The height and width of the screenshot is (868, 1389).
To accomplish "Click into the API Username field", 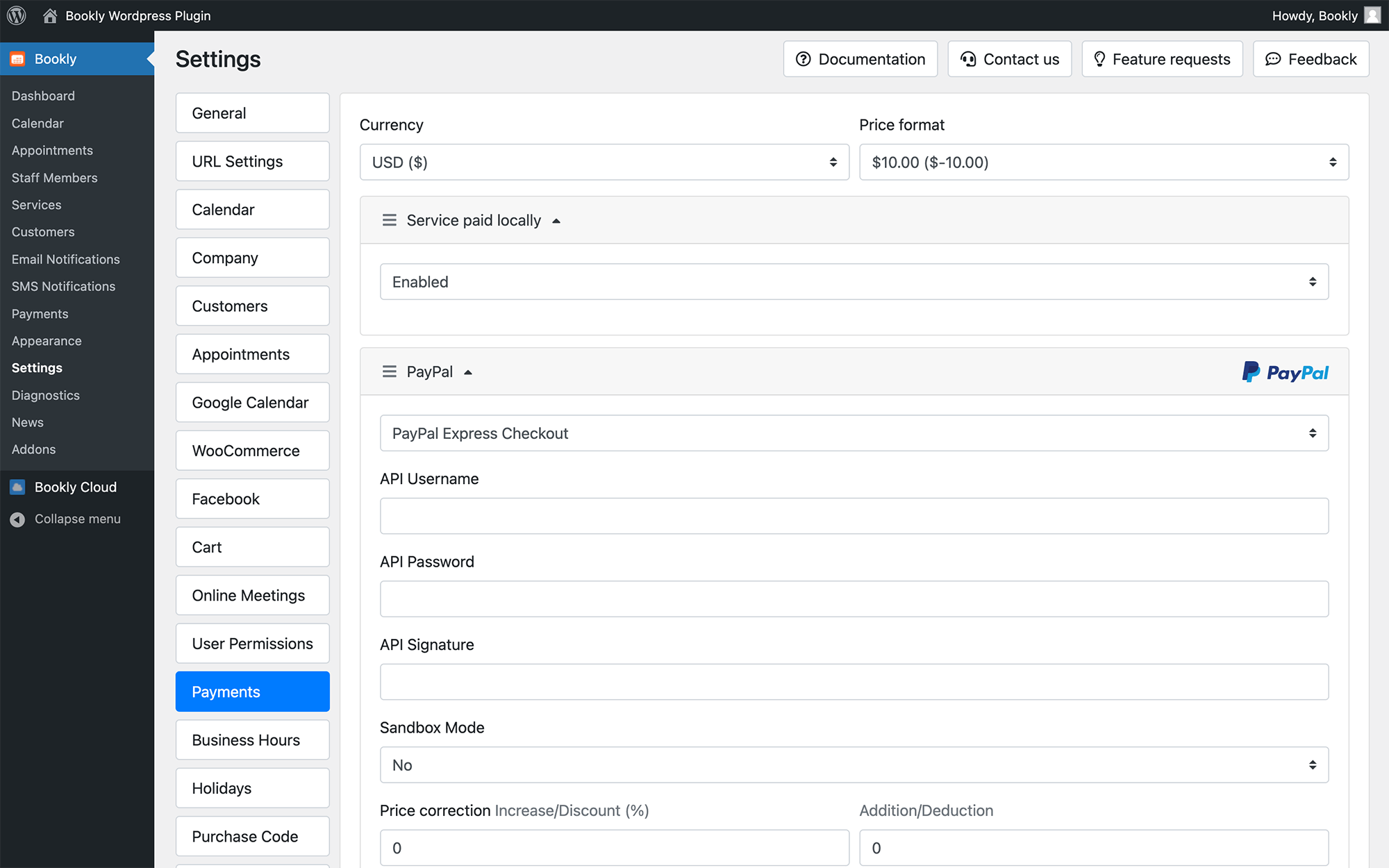I will pos(854,516).
